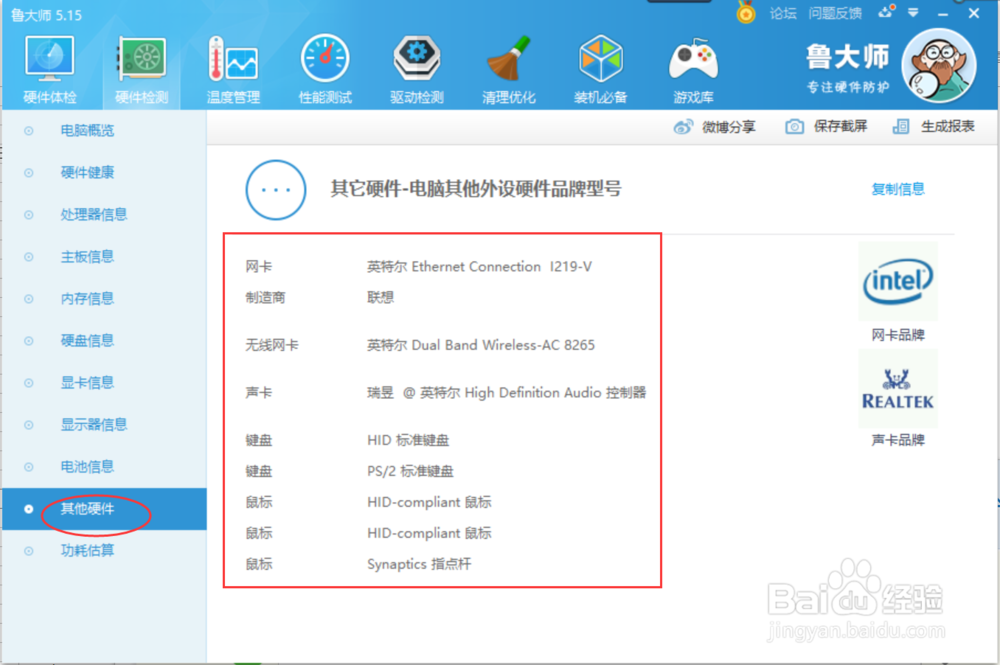The width and height of the screenshot is (1000, 665).
Task: Select 显卡信息 in sidebar
Action: 87,383
